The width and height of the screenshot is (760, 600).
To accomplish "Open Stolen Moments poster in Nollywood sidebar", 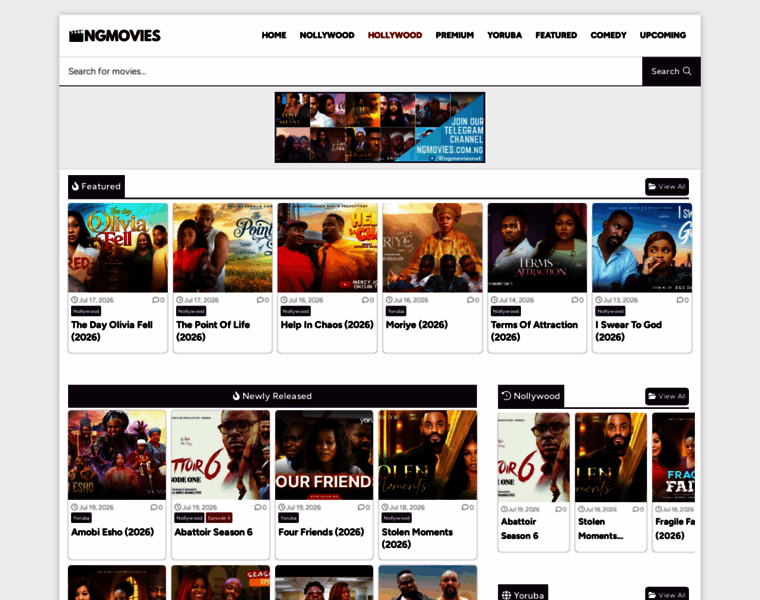I will [x=611, y=458].
